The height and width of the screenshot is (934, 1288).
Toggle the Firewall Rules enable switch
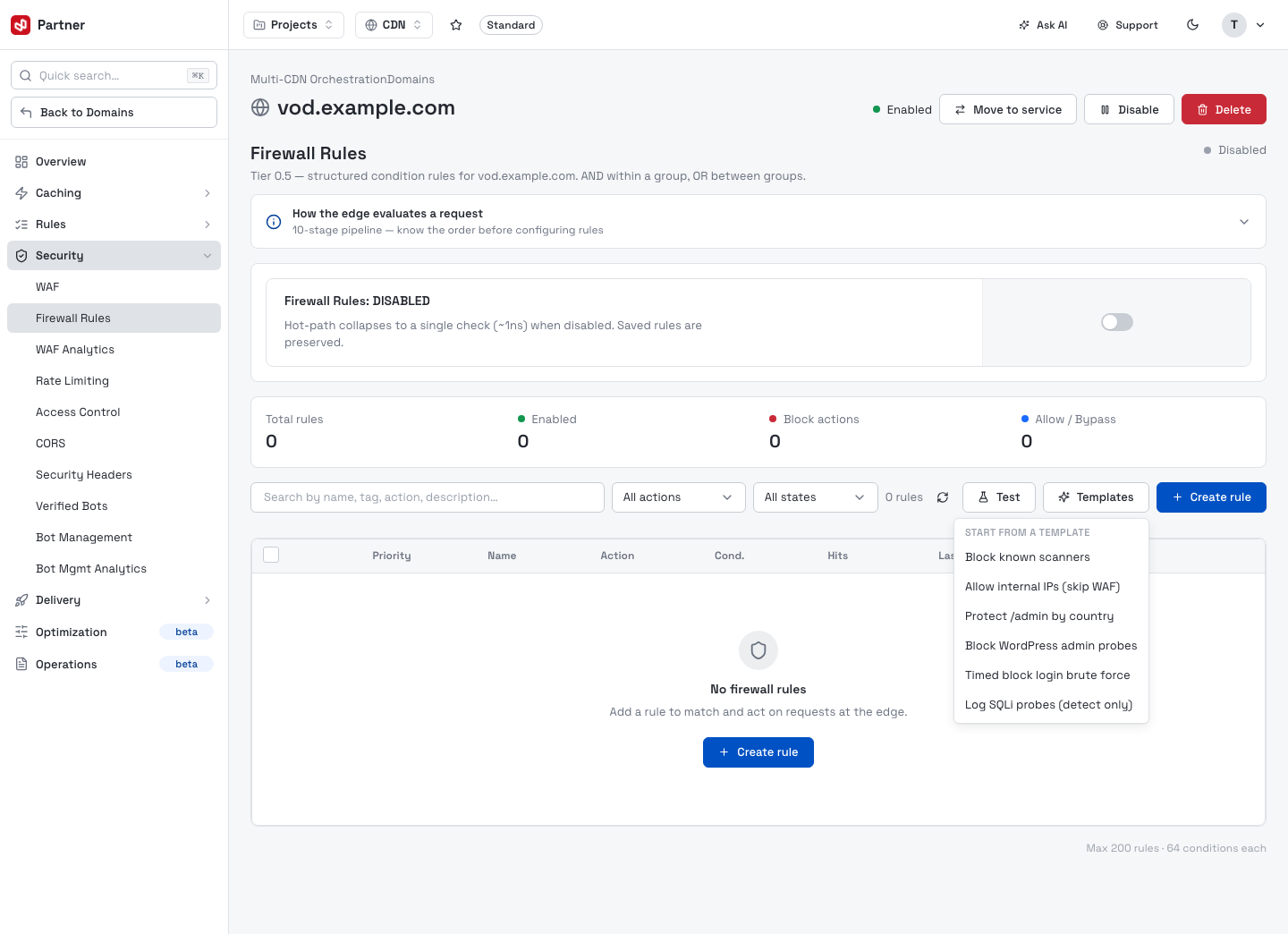[x=1117, y=322]
